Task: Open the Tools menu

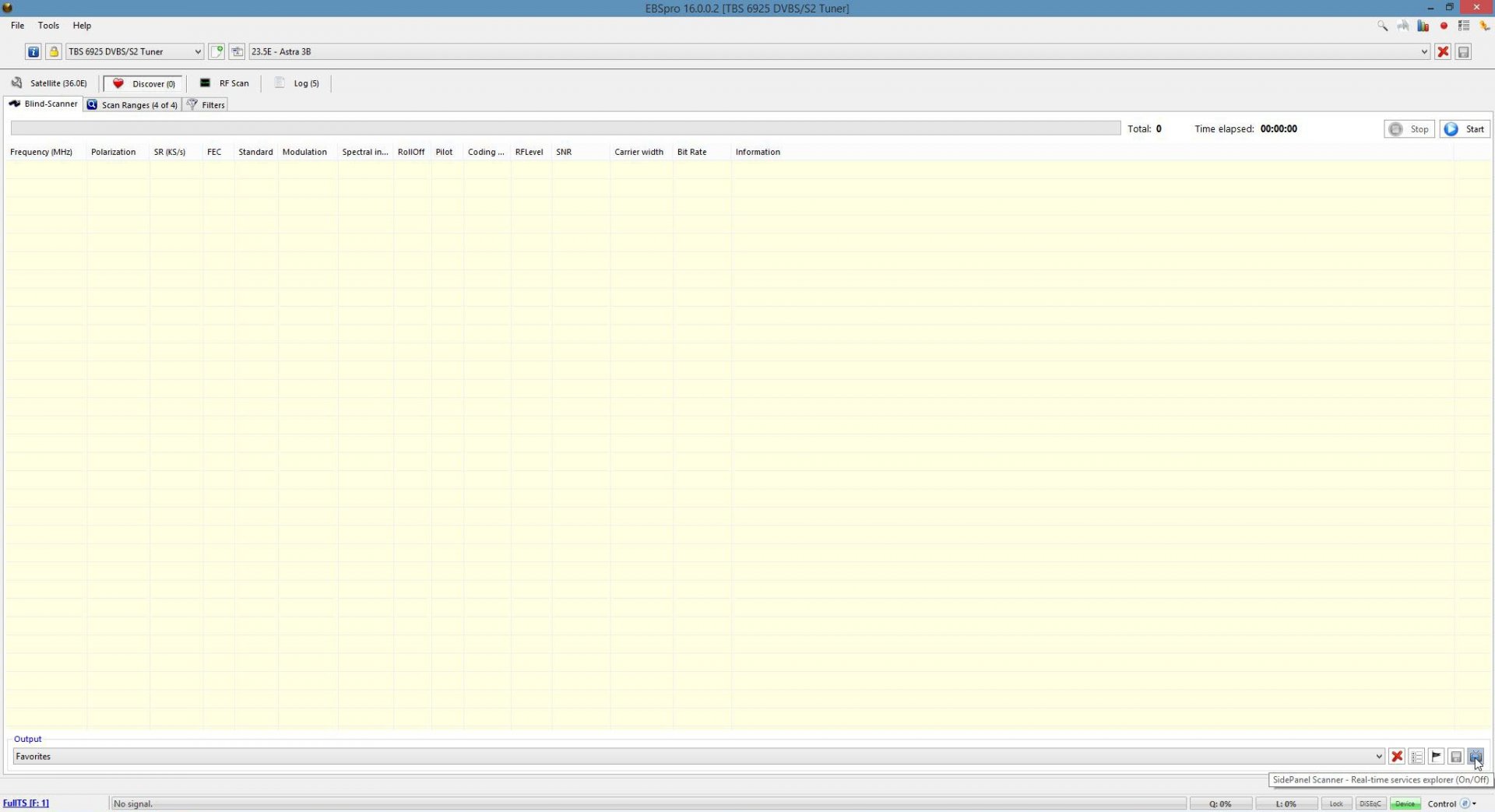Action: point(48,26)
